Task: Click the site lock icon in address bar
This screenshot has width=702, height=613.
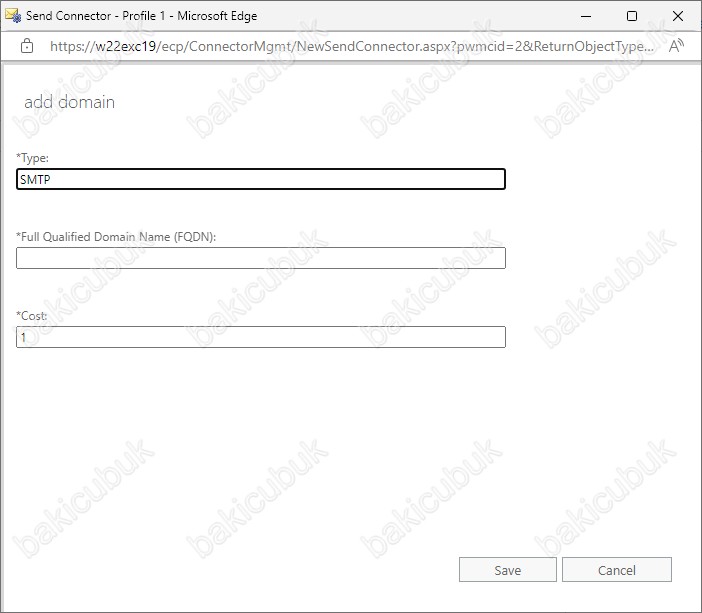Action: pos(27,46)
